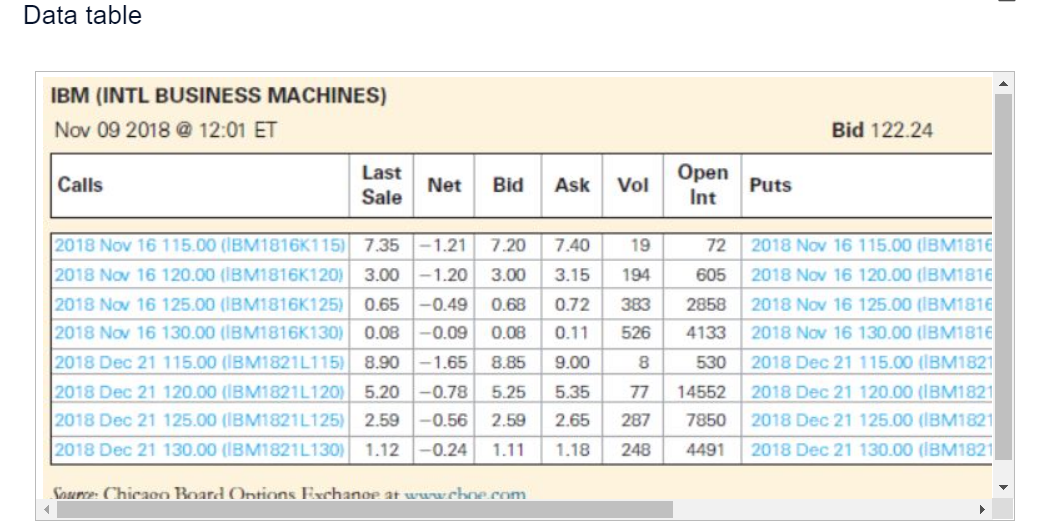The height and width of the screenshot is (528, 1038).
Task: Select the Bid 122.24 quote value
Action: coord(882,130)
